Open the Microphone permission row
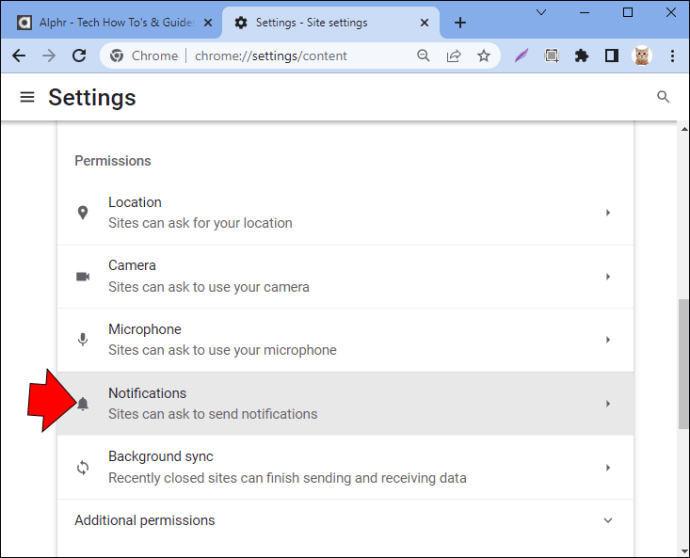690x558 pixels. click(345, 340)
